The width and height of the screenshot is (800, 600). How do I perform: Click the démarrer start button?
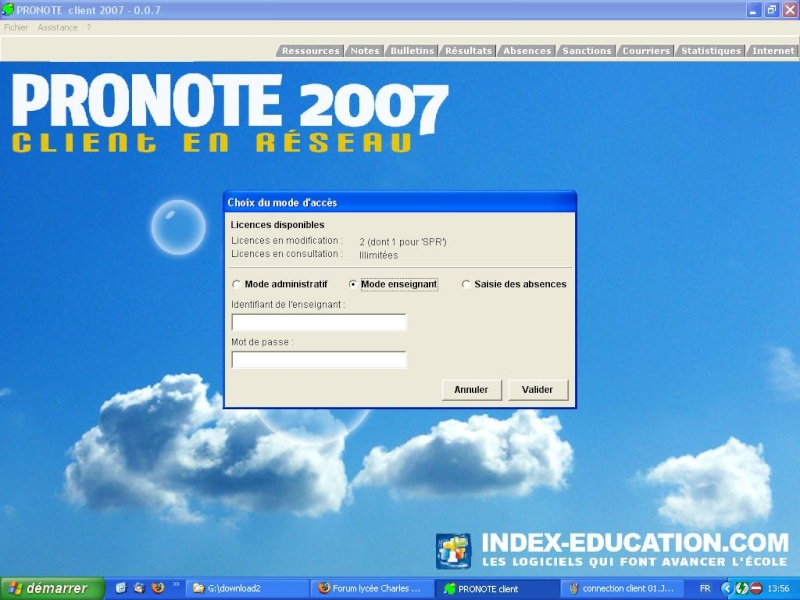click(x=52, y=588)
